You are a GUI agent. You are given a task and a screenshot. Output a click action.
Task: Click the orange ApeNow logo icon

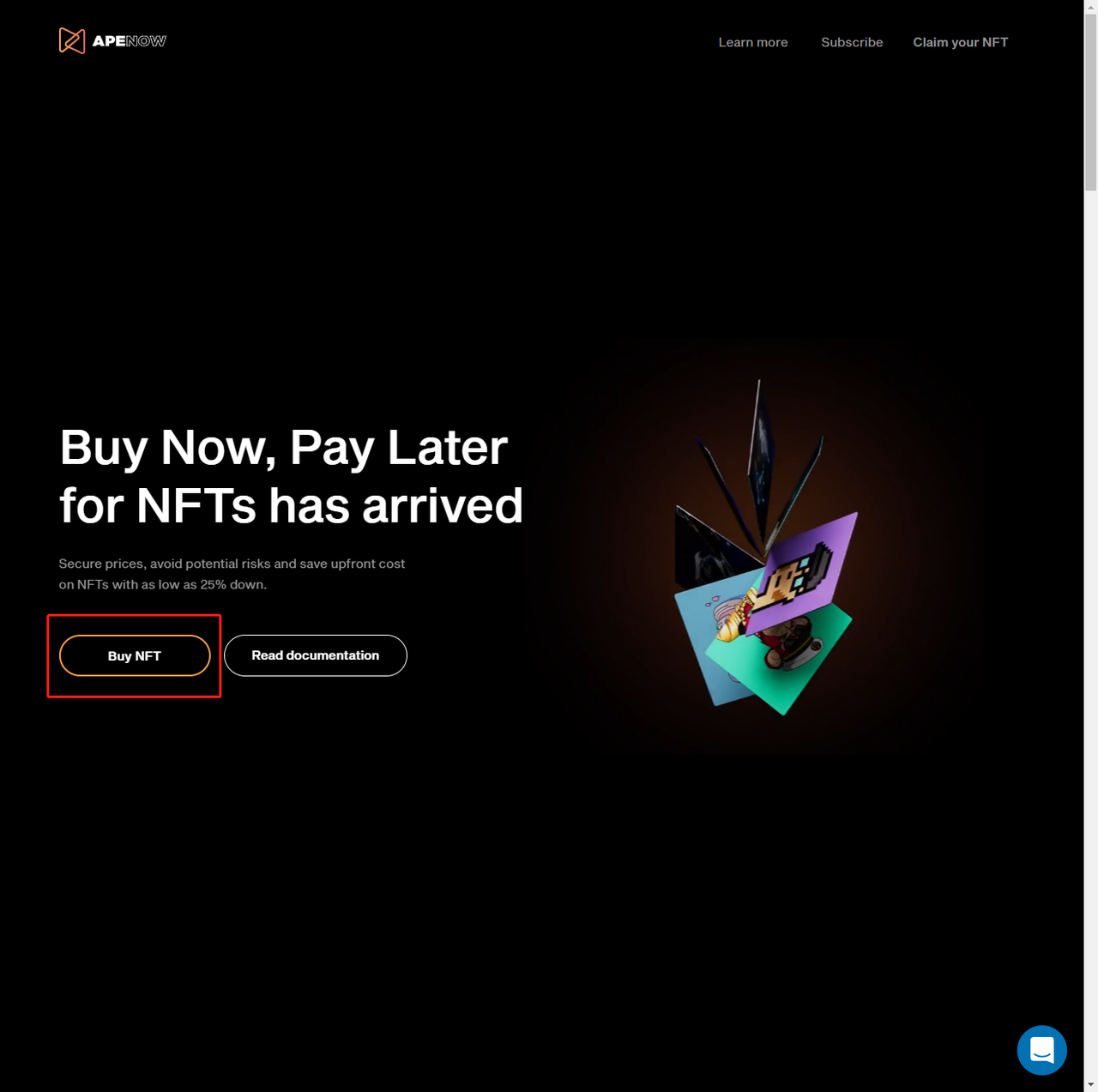coord(72,40)
